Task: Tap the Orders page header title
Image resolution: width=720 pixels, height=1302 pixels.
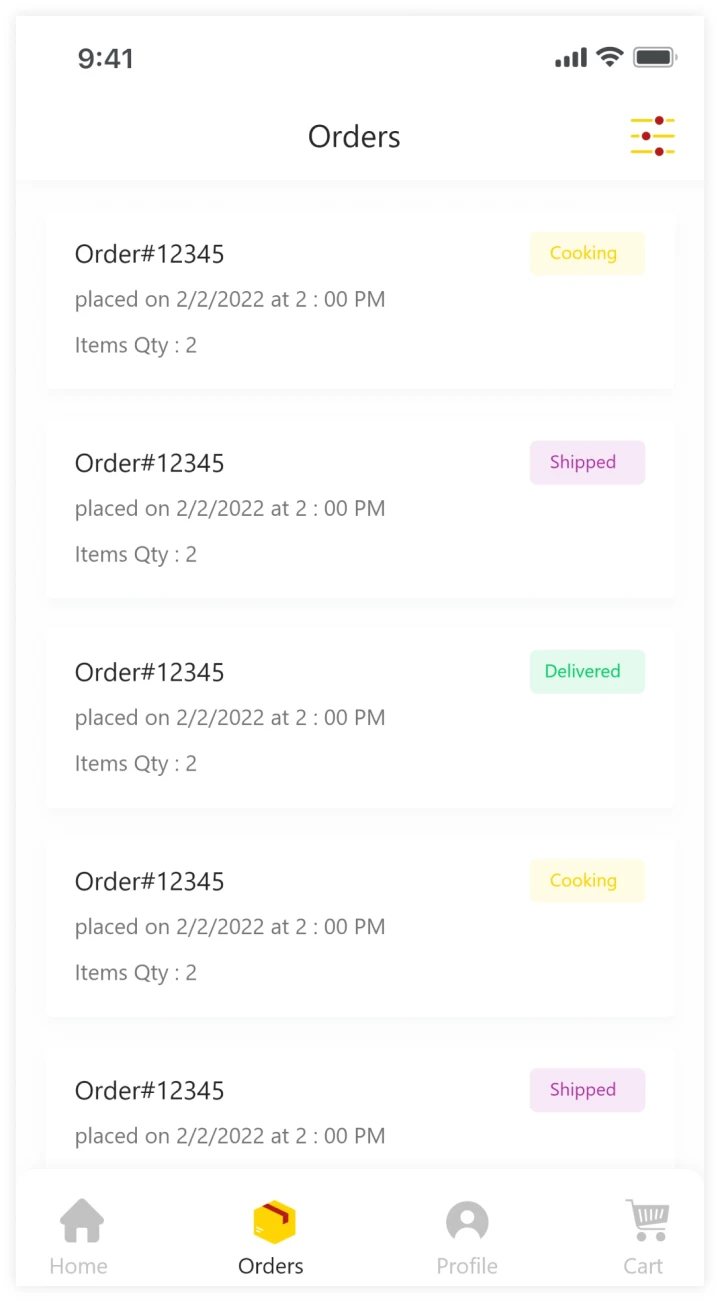Action: [354, 137]
